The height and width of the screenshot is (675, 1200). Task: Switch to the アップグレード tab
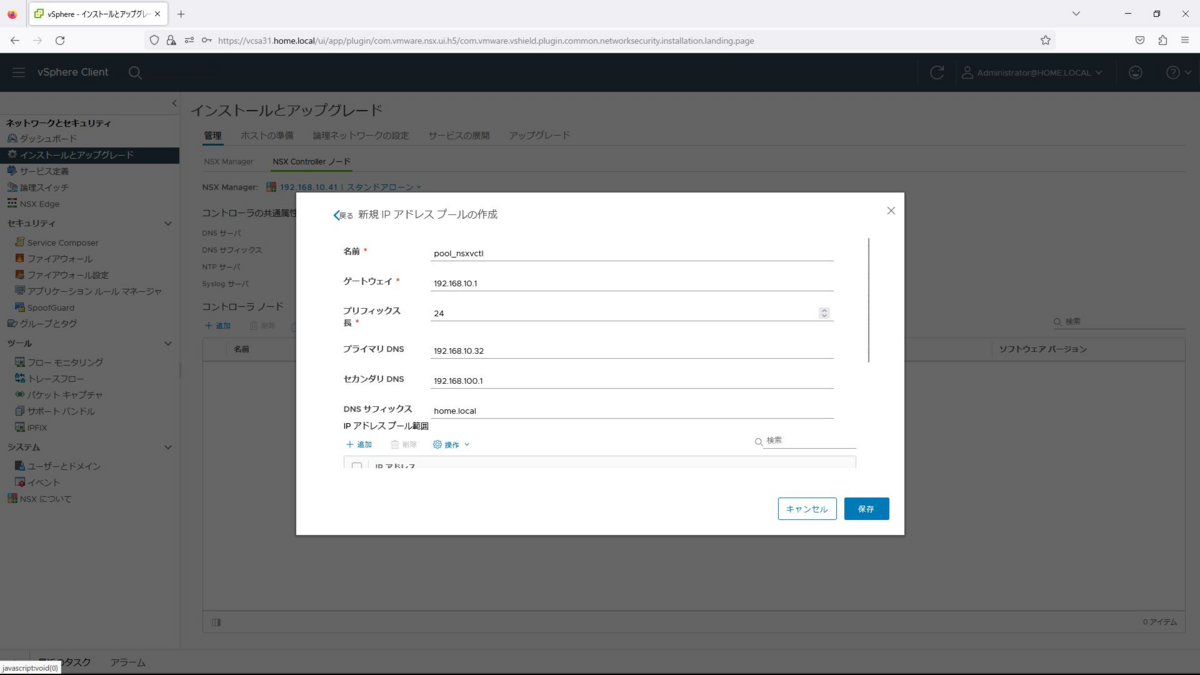(x=539, y=135)
